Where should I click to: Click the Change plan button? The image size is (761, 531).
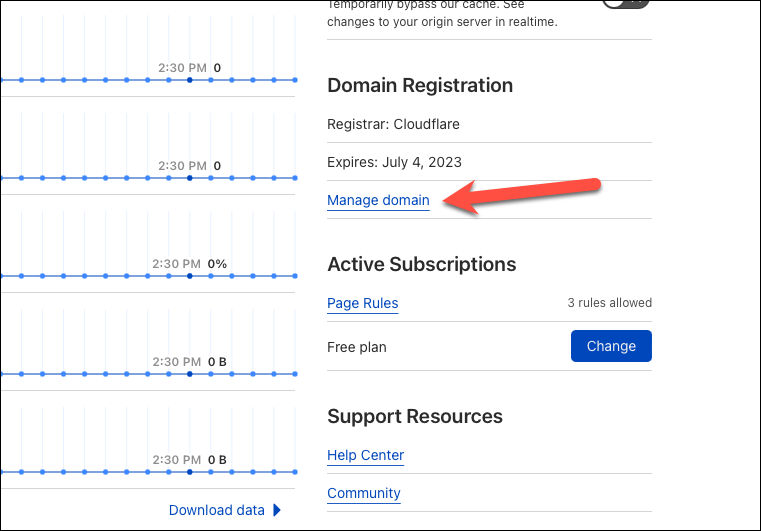(611, 346)
